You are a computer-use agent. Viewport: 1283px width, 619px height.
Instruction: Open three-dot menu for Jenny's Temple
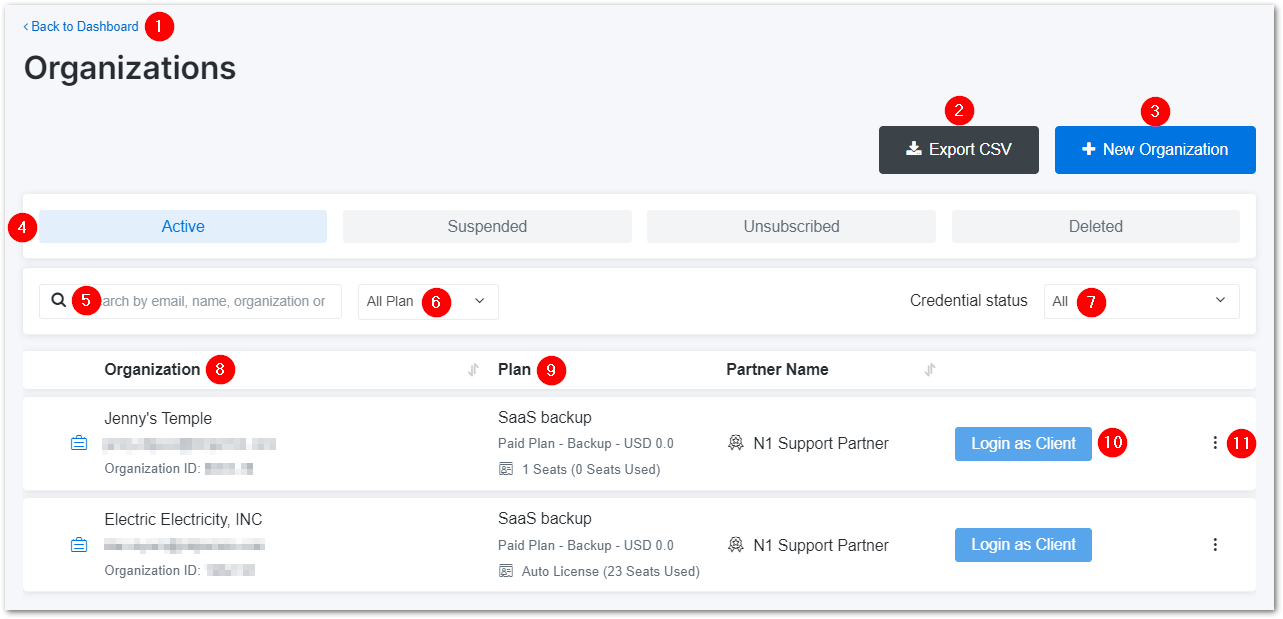(1215, 443)
